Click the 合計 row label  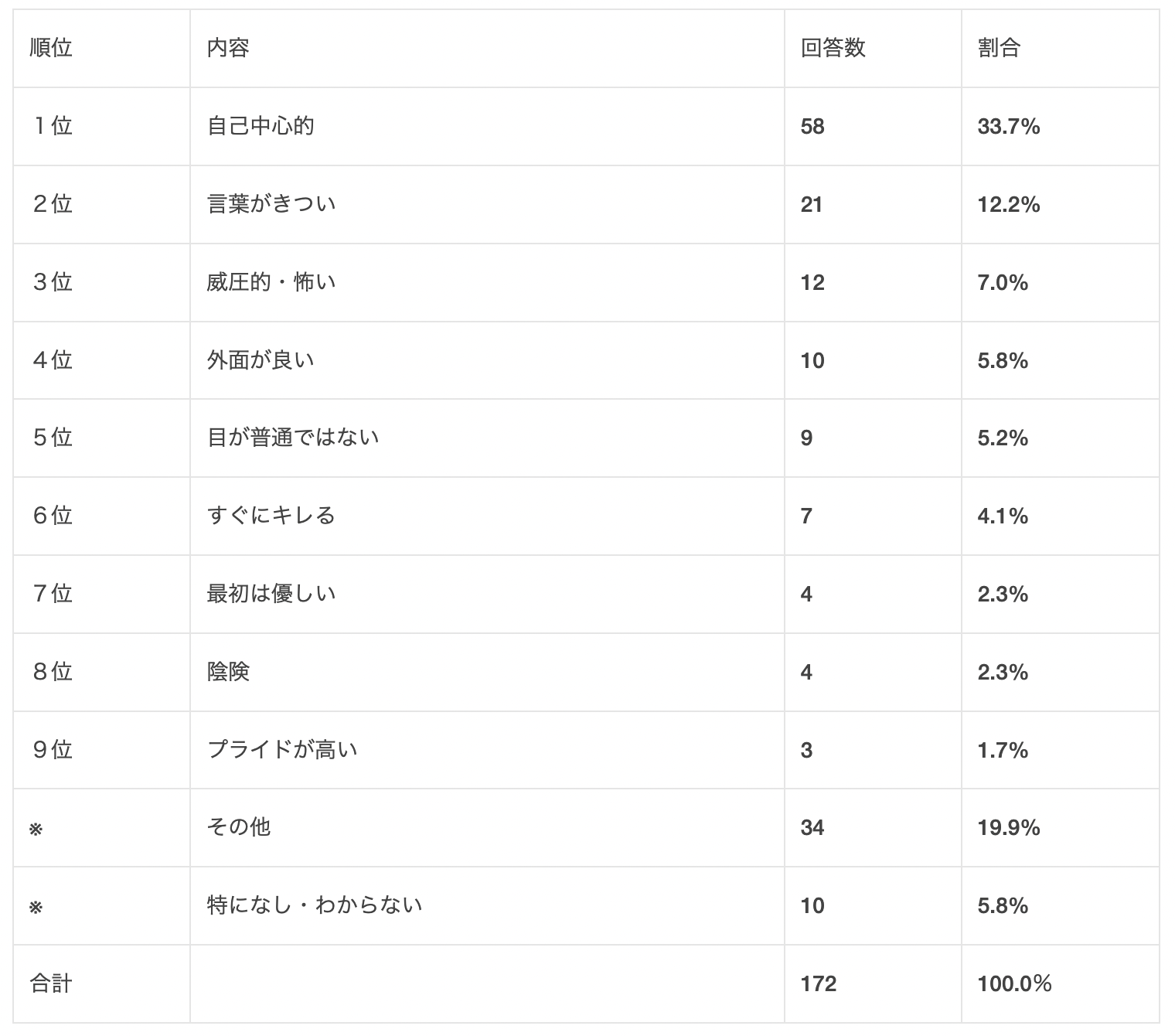click(51, 983)
